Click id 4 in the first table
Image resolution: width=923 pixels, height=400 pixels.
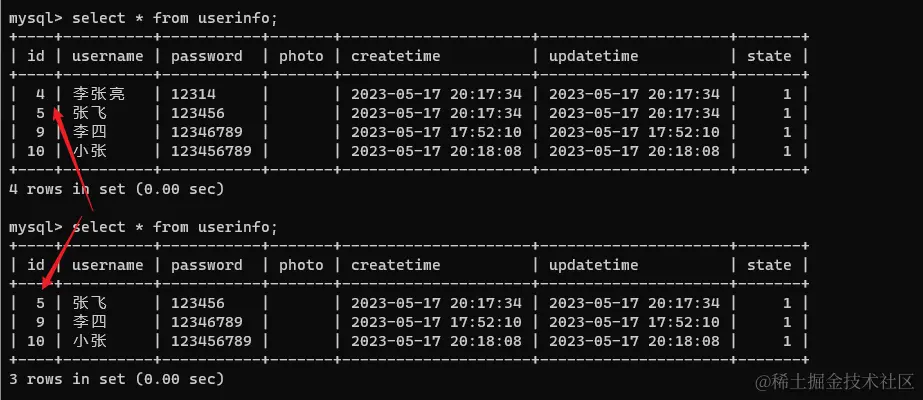(x=40, y=94)
